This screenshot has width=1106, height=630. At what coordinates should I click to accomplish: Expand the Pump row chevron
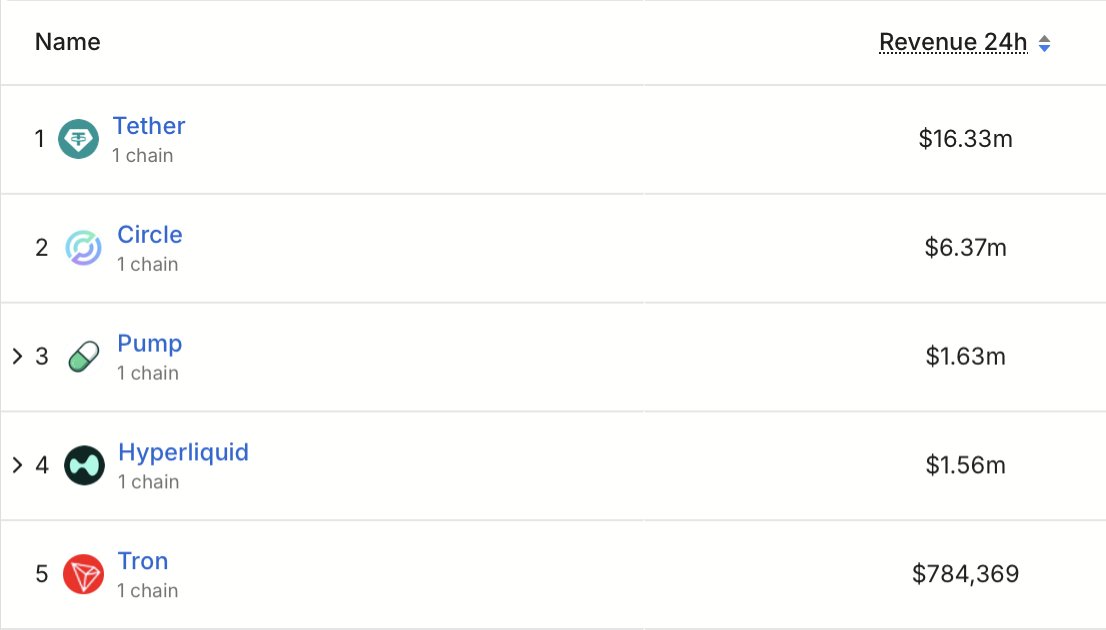17,356
